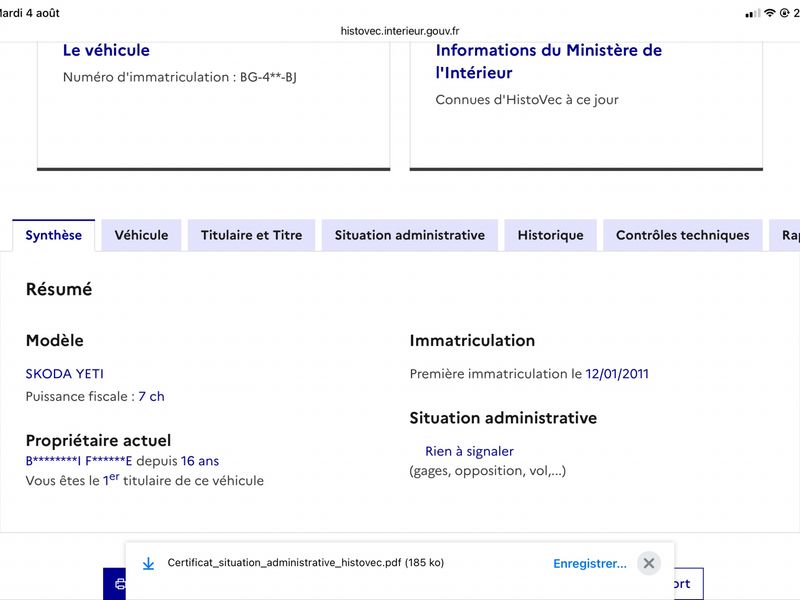Open the Historique tab
This screenshot has height=600, width=800.
tap(551, 235)
